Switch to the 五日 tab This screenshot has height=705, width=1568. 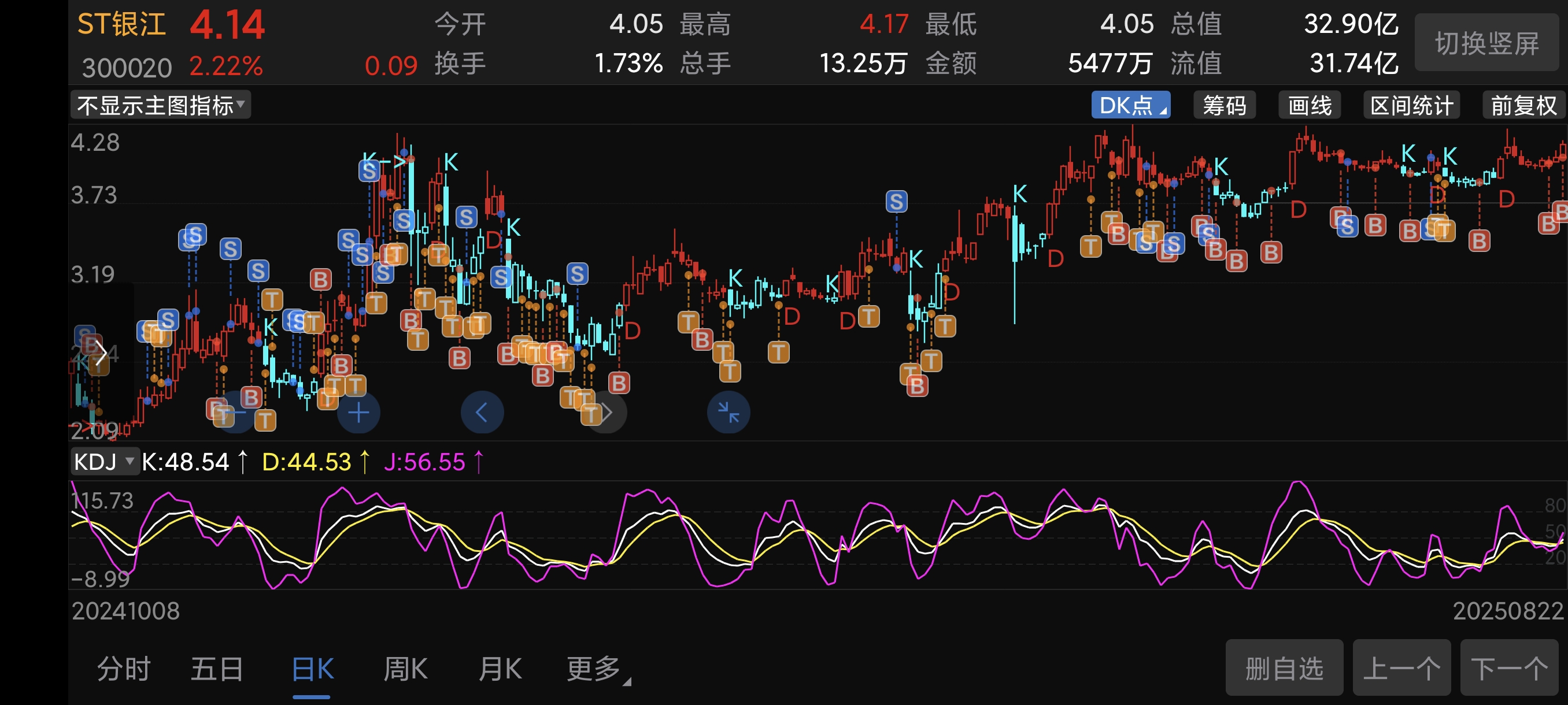[217, 669]
